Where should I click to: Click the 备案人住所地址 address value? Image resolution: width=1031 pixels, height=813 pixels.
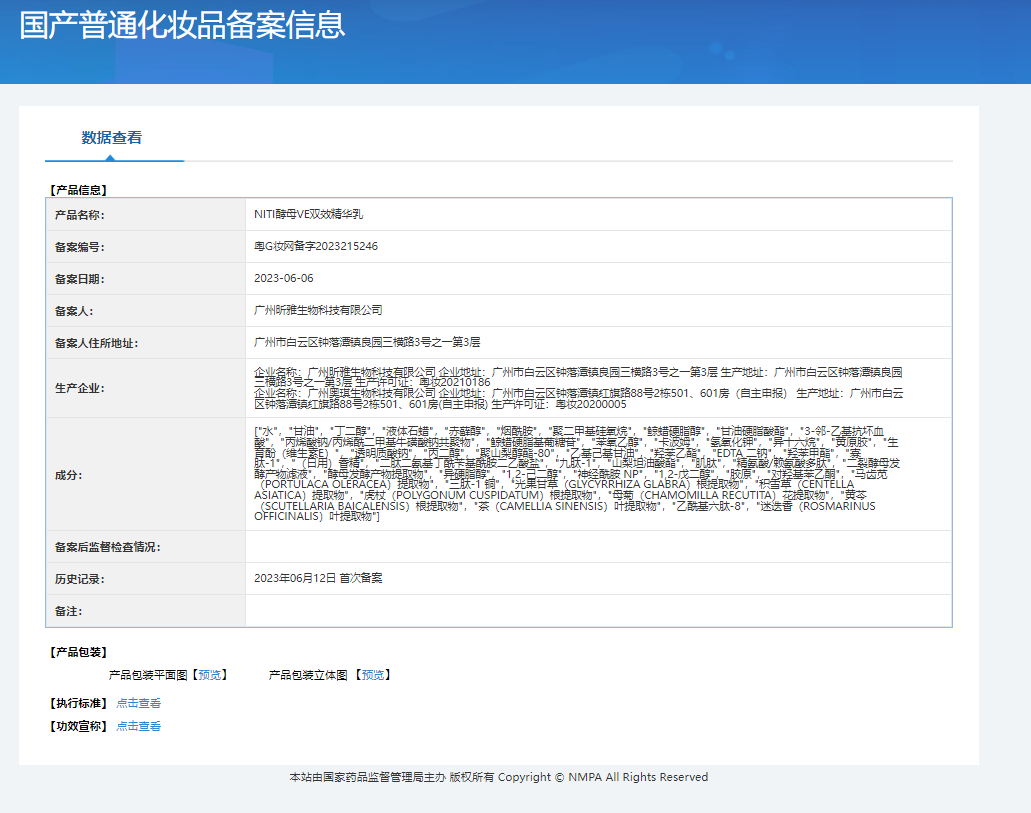pyautogui.click(x=367, y=342)
